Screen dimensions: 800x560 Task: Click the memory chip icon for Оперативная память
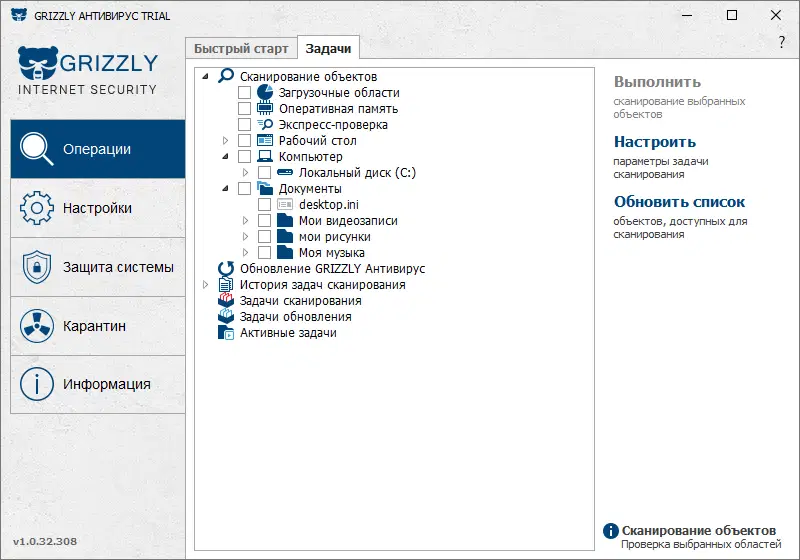click(x=265, y=108)
